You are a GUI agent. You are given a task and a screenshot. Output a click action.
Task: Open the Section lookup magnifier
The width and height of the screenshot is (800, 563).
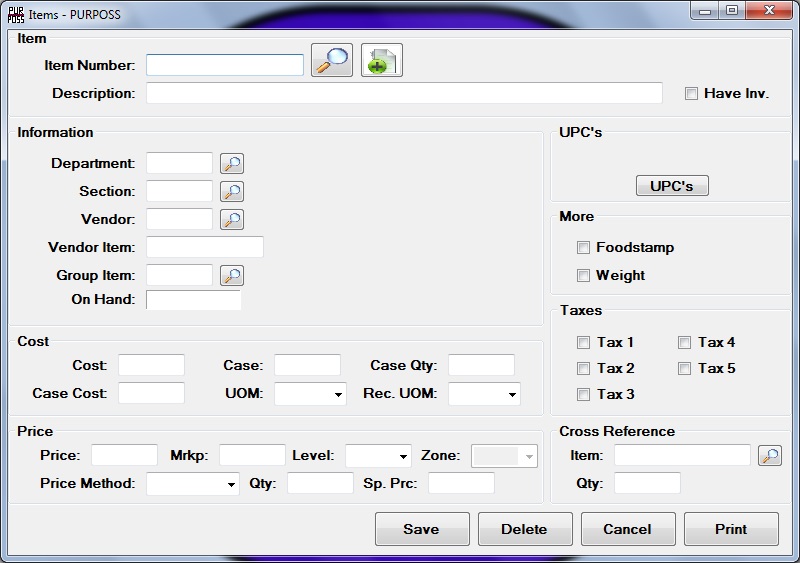pos(232,192)
